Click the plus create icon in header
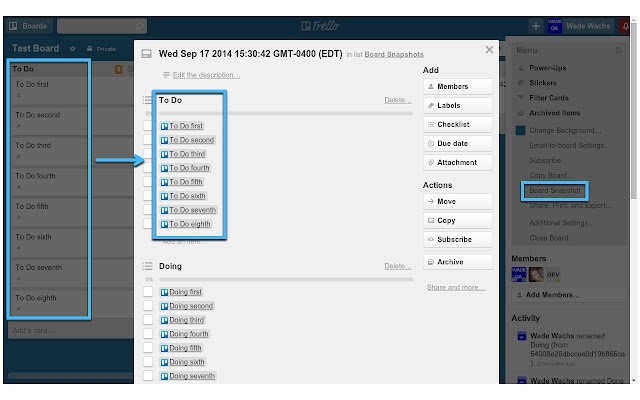 coord(536,26)
